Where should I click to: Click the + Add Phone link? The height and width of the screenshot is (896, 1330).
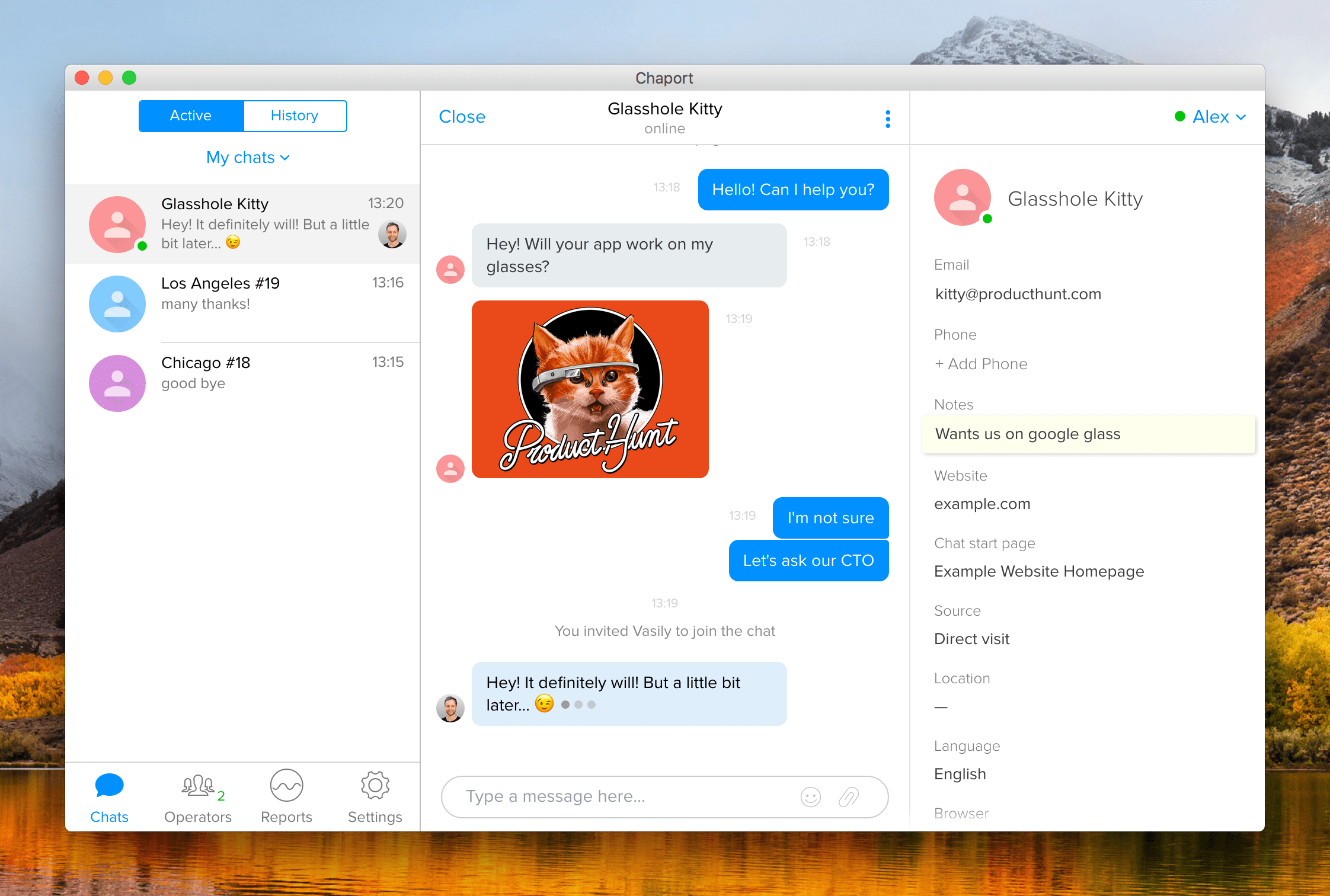pos(981,364)
